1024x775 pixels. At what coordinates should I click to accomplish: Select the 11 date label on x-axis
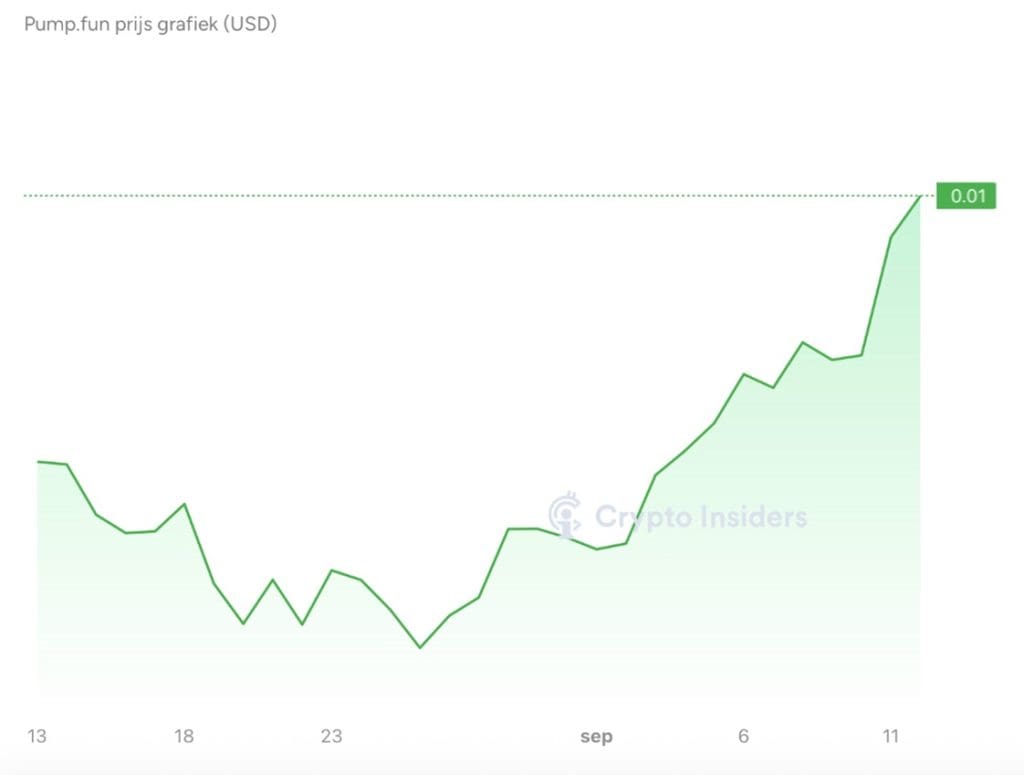[891, 736]
